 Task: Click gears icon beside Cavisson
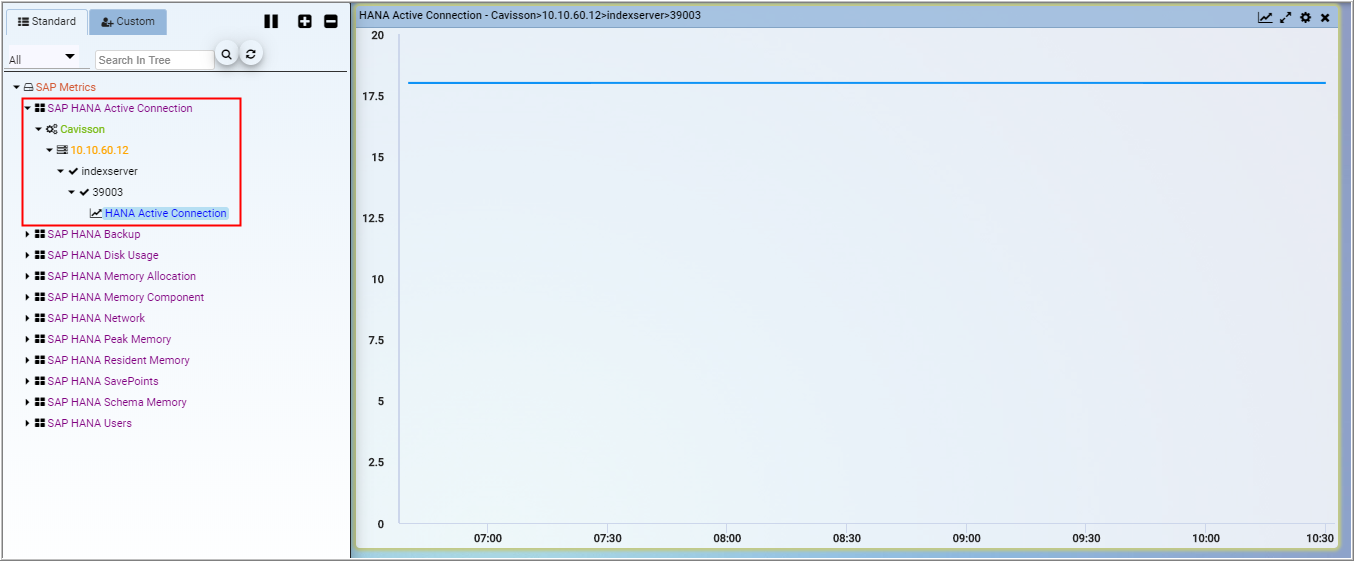coord(52,129)
